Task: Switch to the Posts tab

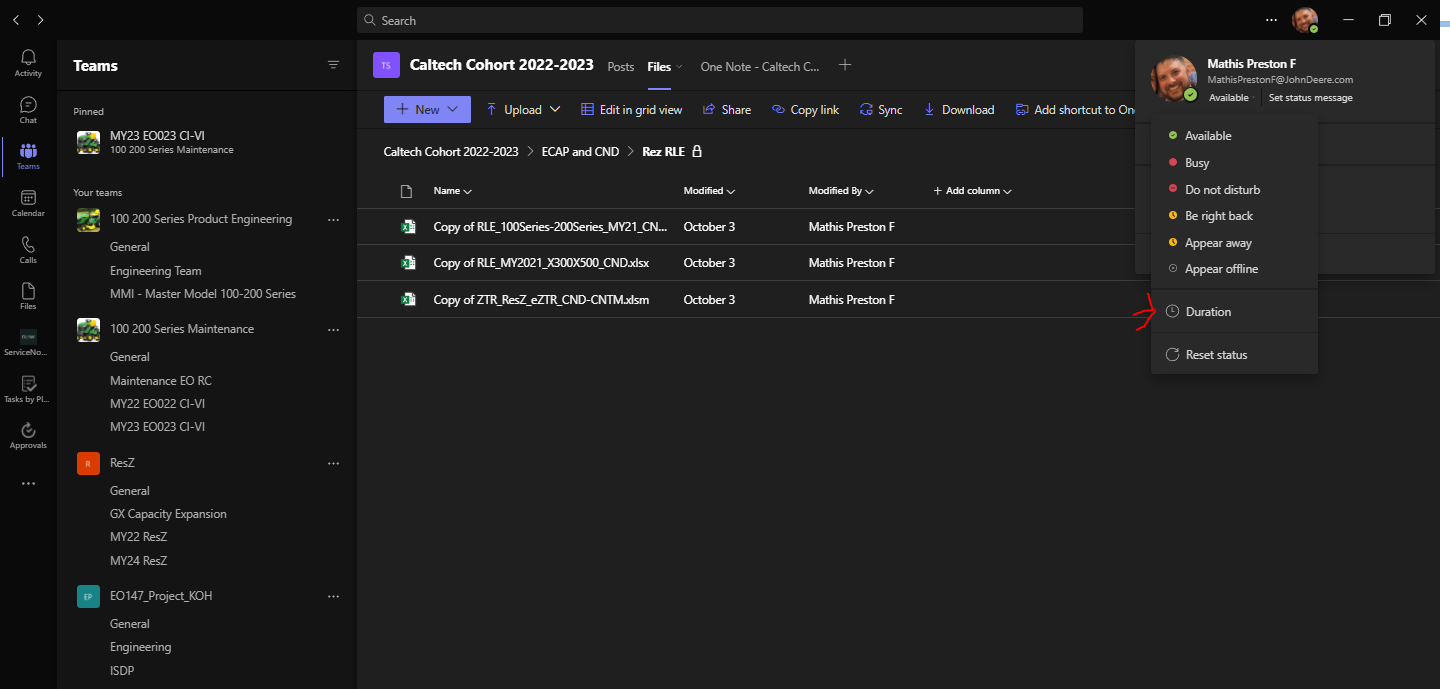Action: tap(621, 67)
